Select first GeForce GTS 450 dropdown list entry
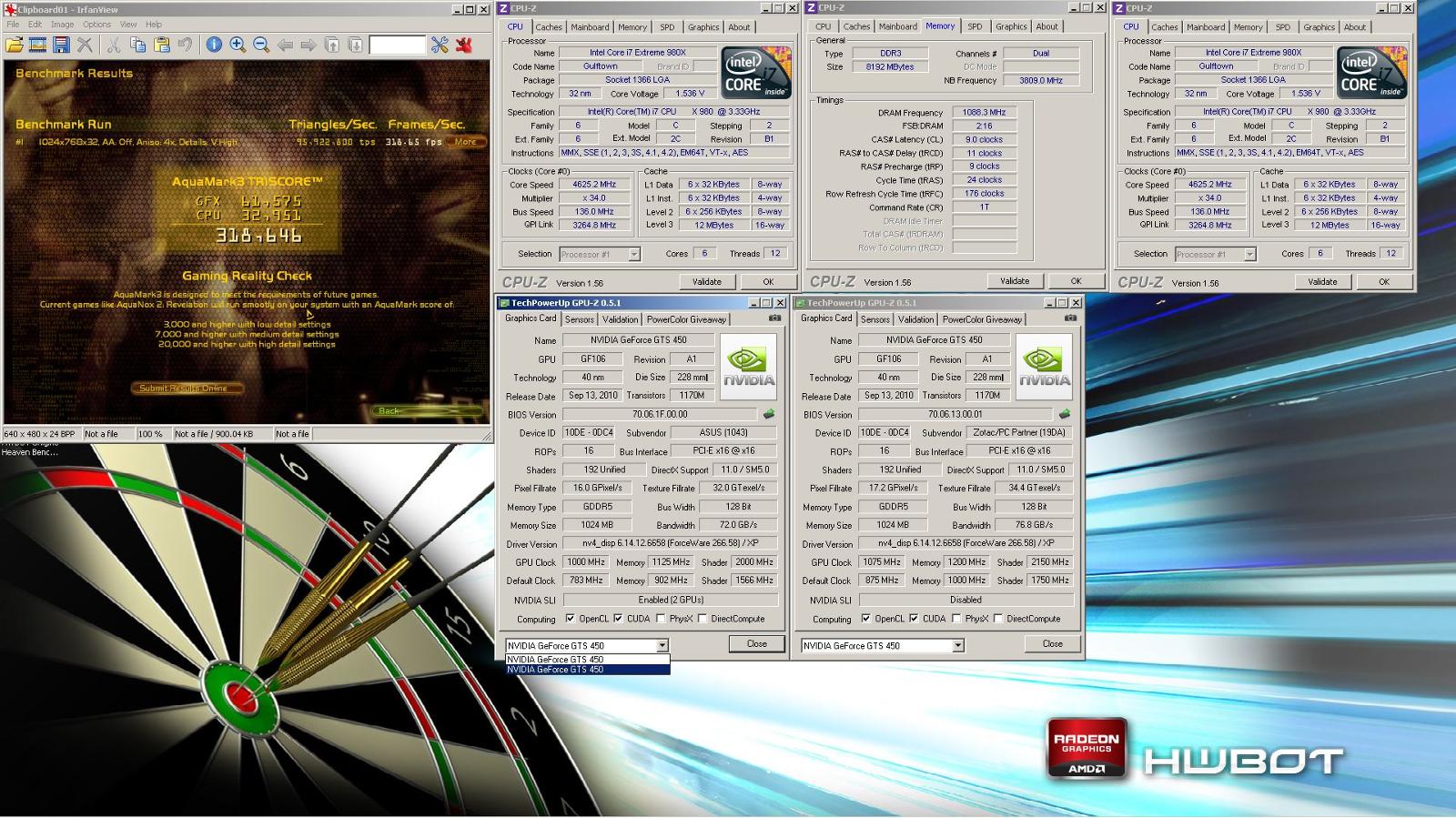Screen dimensions: 1456x818 click(588, 660)
